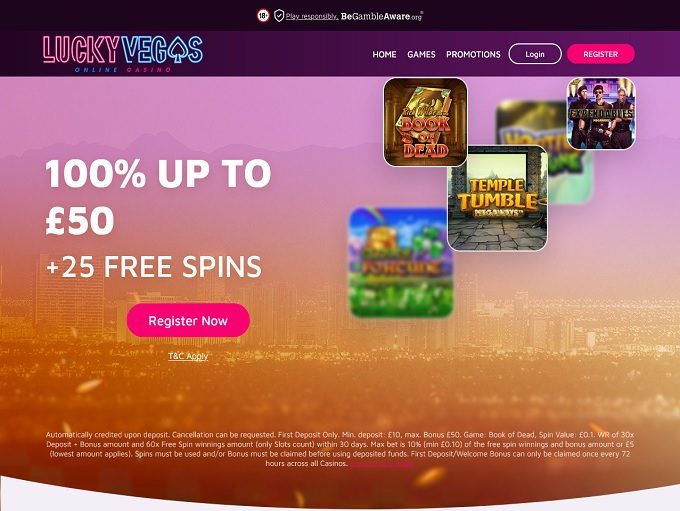Open the BeGambleAware.org logo link
Image resolution: width=680 pixels, height=511 pixels.
click(382, 16)
